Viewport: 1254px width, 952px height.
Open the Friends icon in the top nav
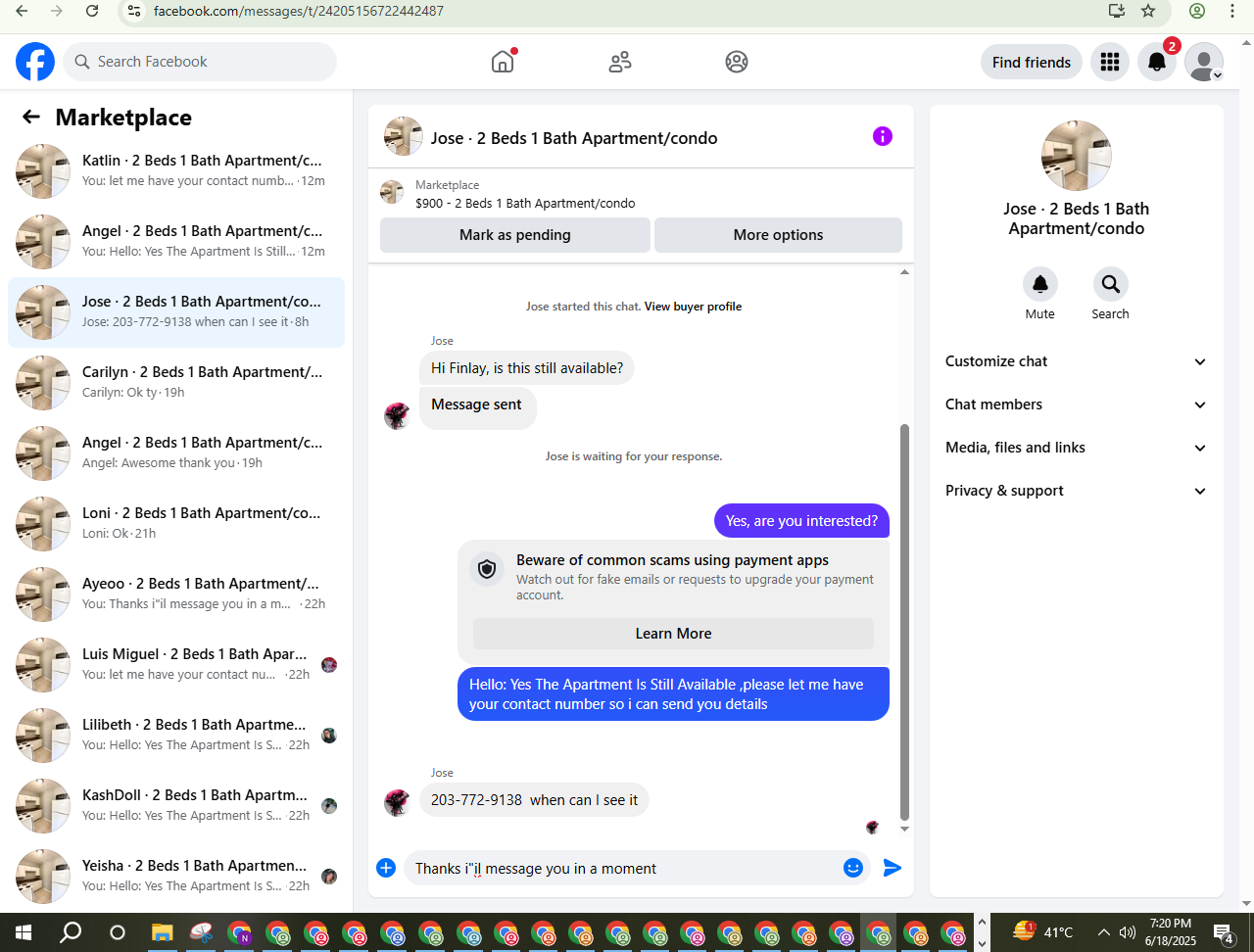point(620,62)
